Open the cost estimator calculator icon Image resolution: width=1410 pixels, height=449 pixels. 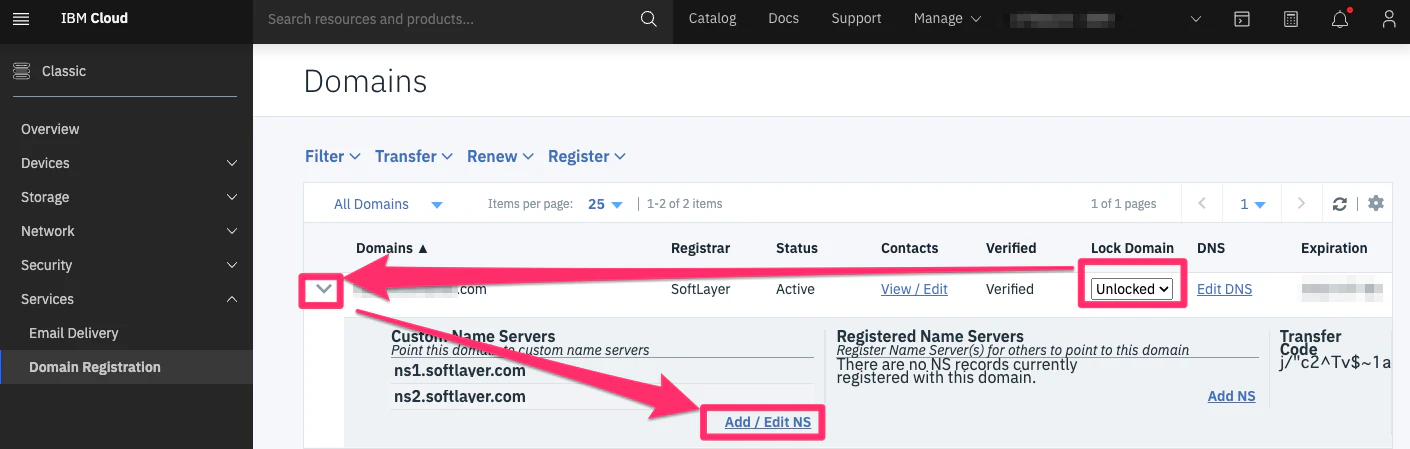[1291, 19]
